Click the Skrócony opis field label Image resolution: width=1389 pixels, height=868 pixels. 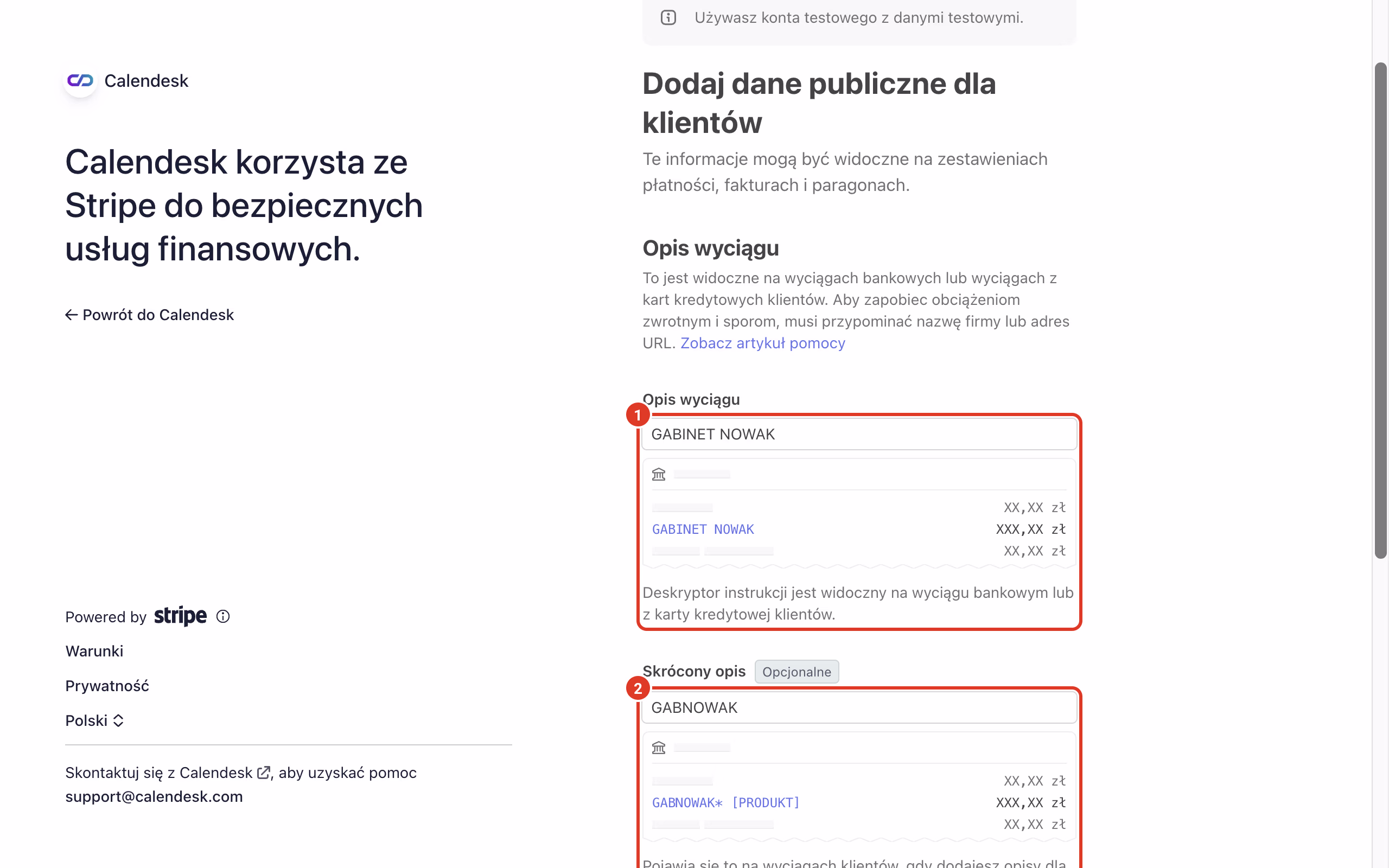694,671
